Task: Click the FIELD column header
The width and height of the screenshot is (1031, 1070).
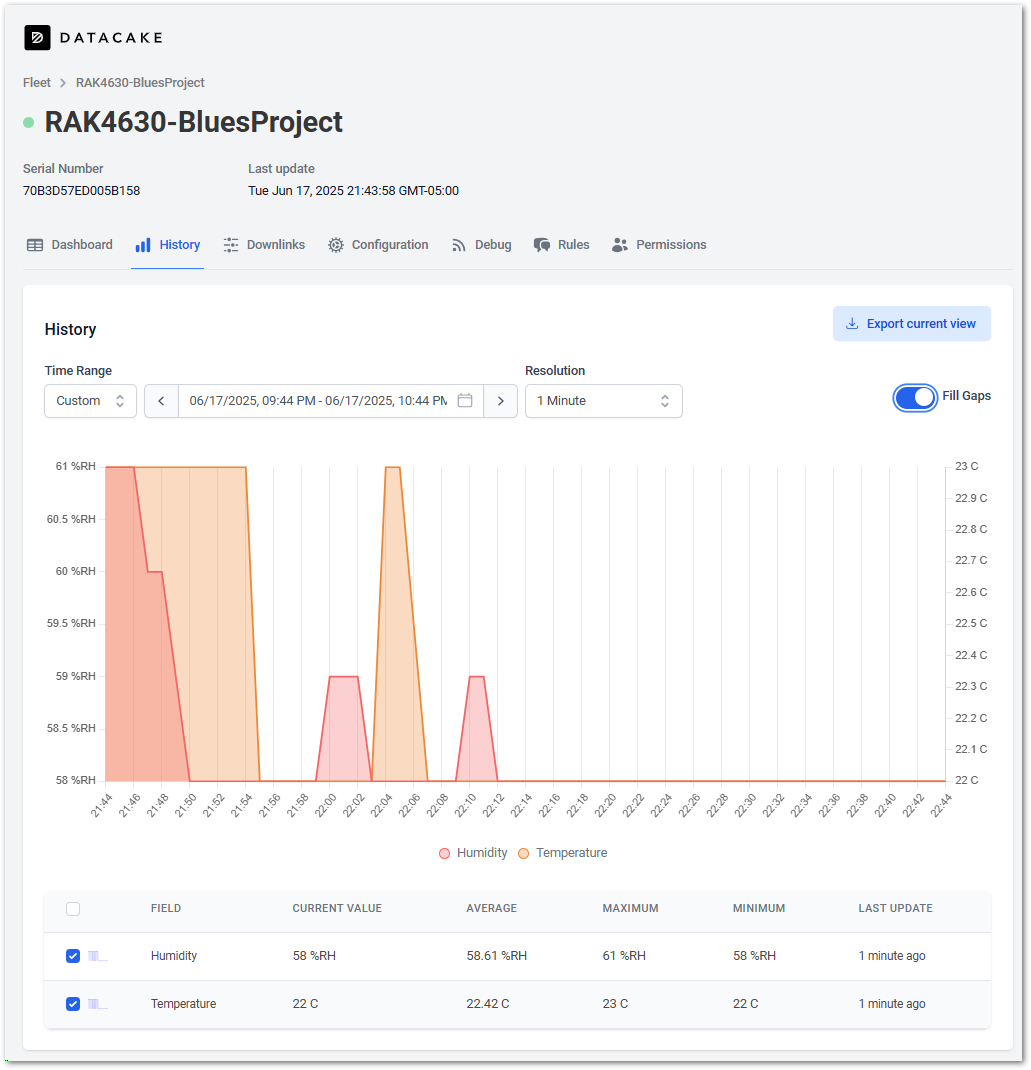Action: 166,908
